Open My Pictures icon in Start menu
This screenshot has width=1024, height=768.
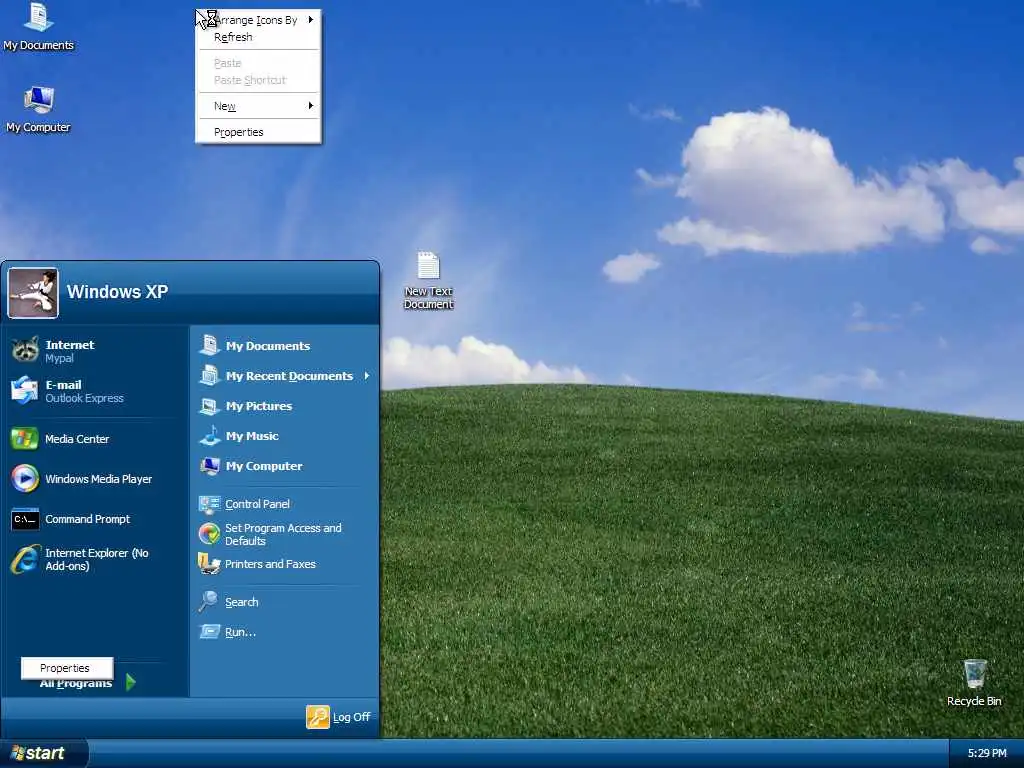click(210, 406)
